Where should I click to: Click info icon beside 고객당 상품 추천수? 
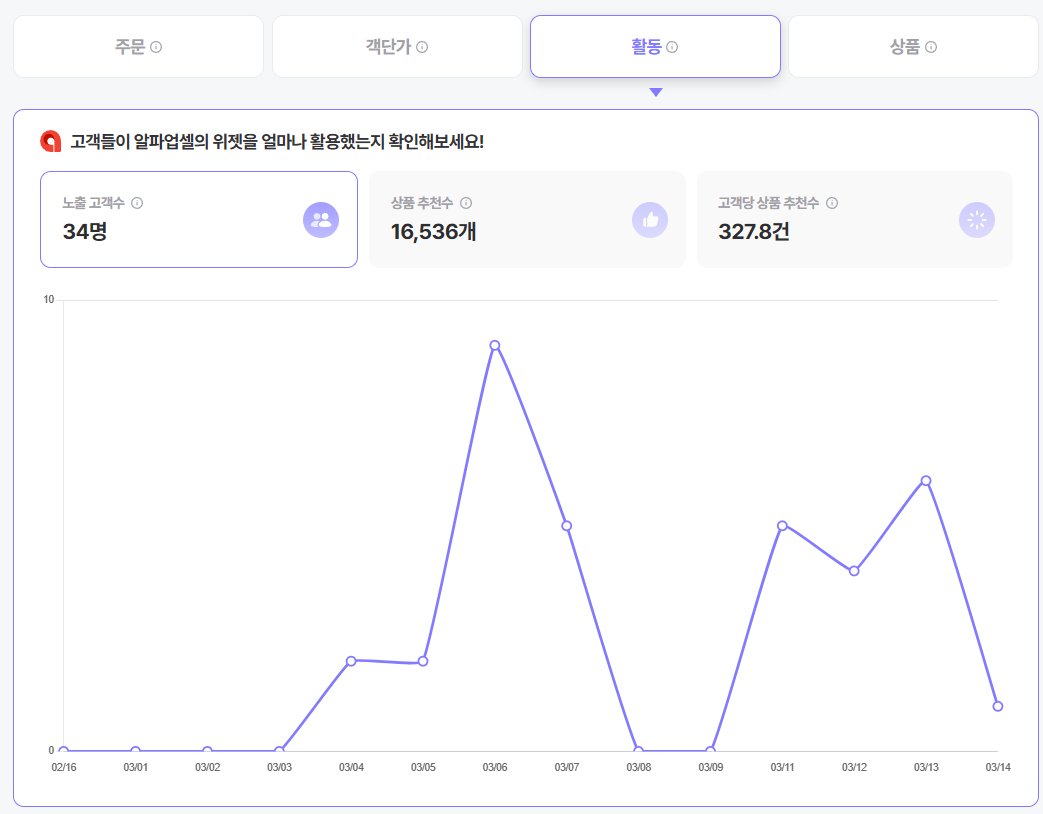[x=831, y=203]
